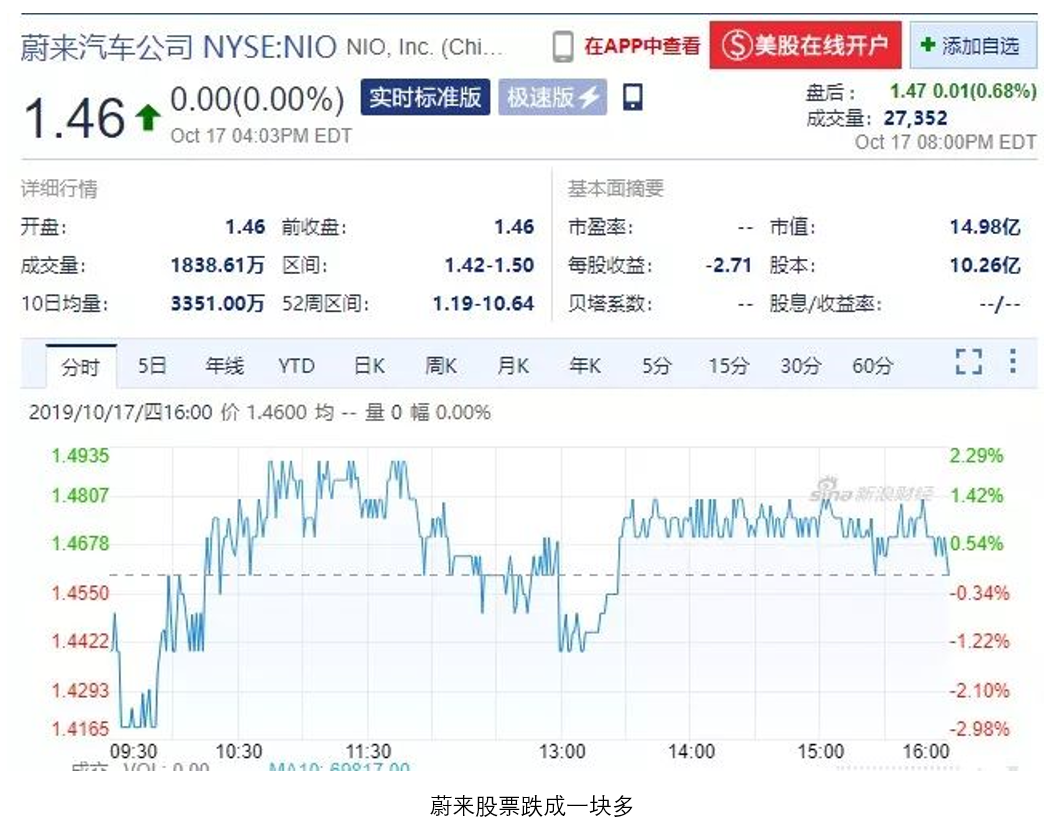Switch to the 年线 chart tab
Viewport: 1044px width, 829px height.
224,366
